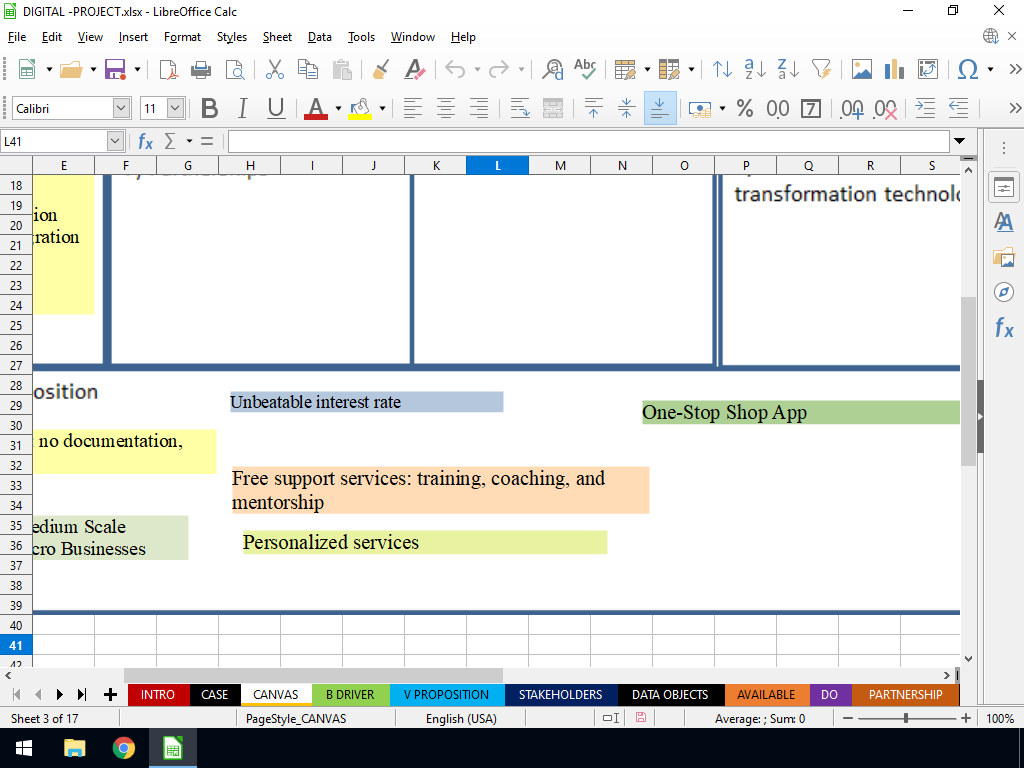Click zoom out minus button
Screen dimensions: 1024x768
coord(848,718)
